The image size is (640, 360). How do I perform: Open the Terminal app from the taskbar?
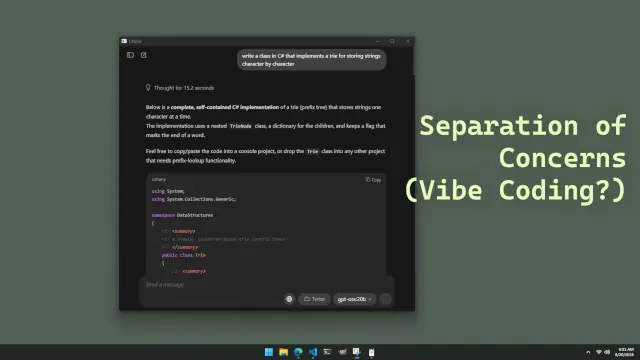[327, 352]
